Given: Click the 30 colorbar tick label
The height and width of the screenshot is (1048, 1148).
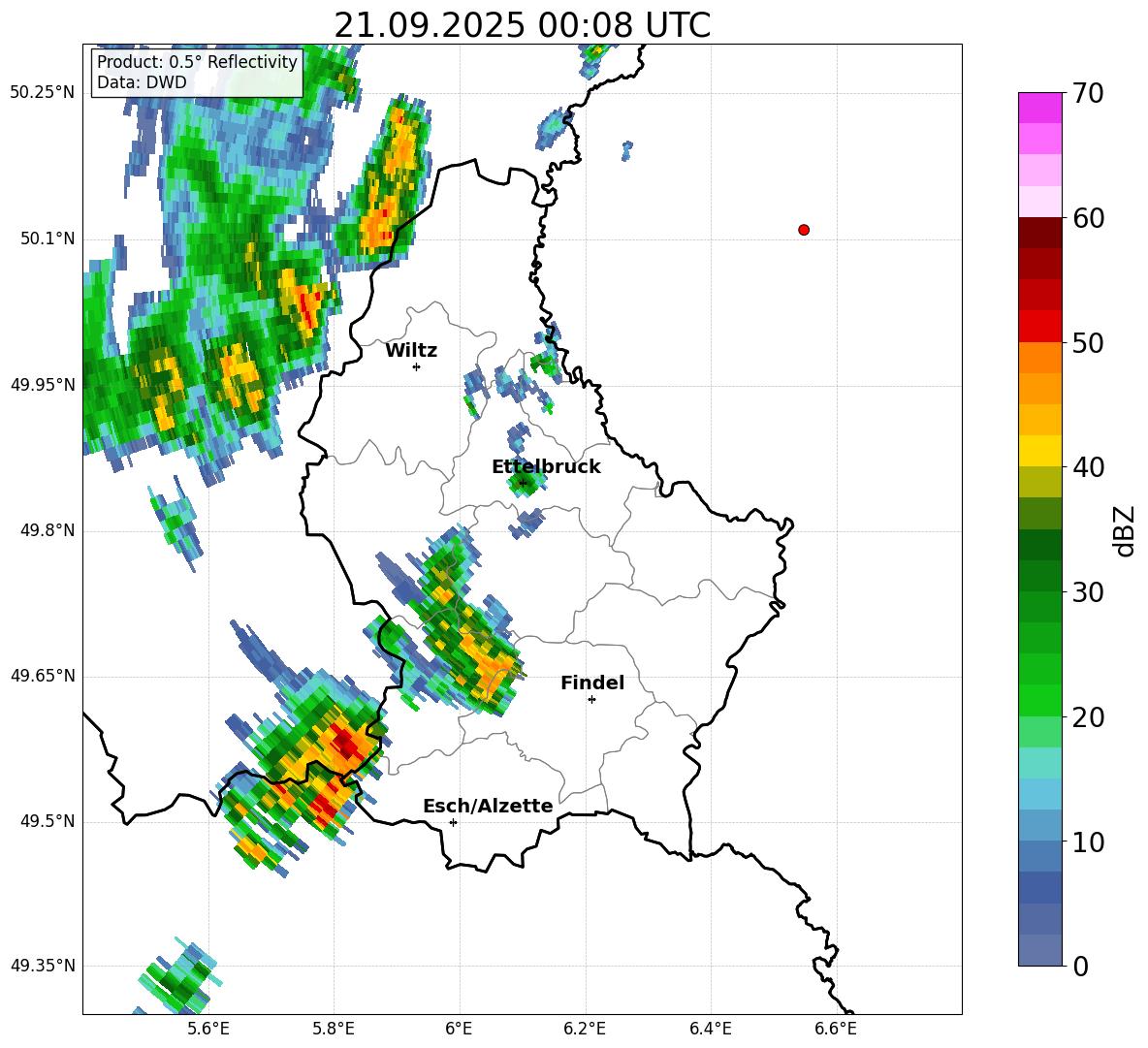Looking at the screenshot, I should (1088, 592).
